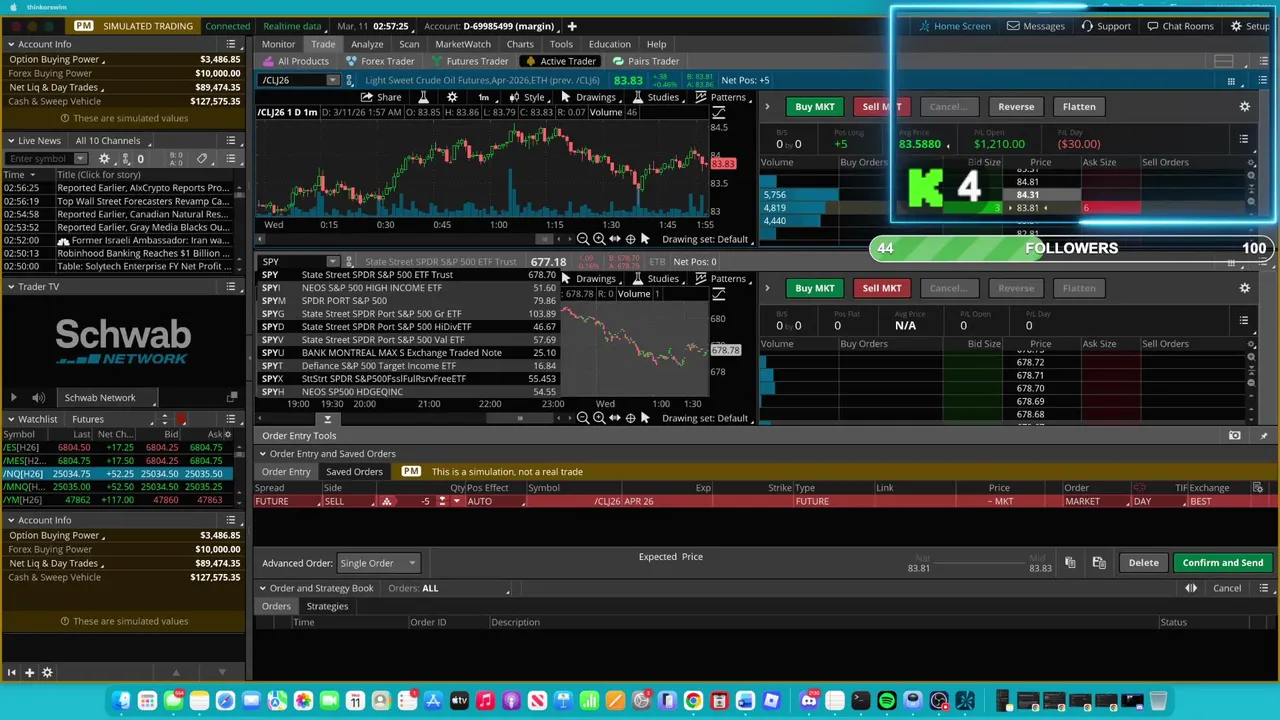1280x720 pixels.
Task: Collapse the left sidebar using the arrow-bar icon
Action: [x=11, y=673]
